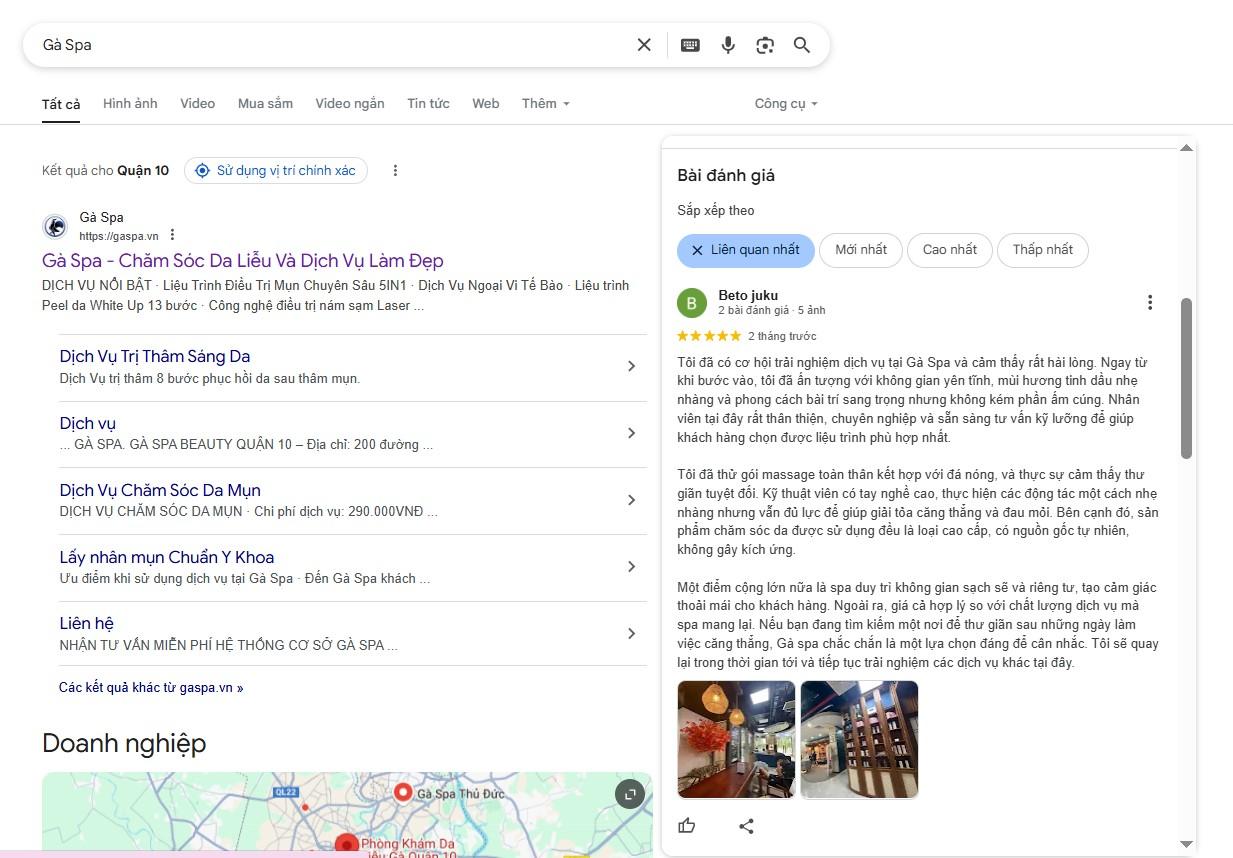This screenshot has height=858, width=1233.
Task: Switch to the Video tab
Action: point(198,103)
